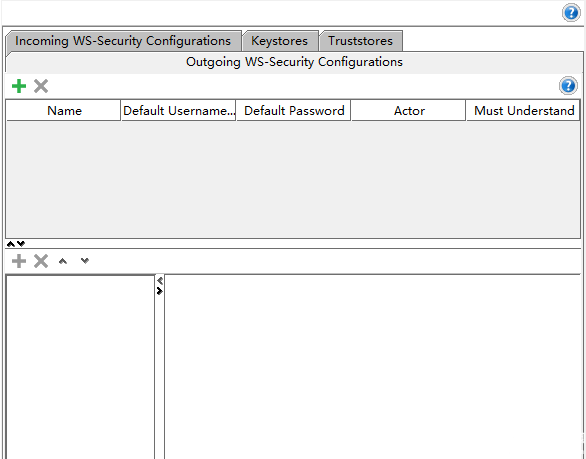Image resolution: width=586 pixels, height=459 pixels.
Task: Click the remove outgoing configuration X icon
Action: pos(41,86)
